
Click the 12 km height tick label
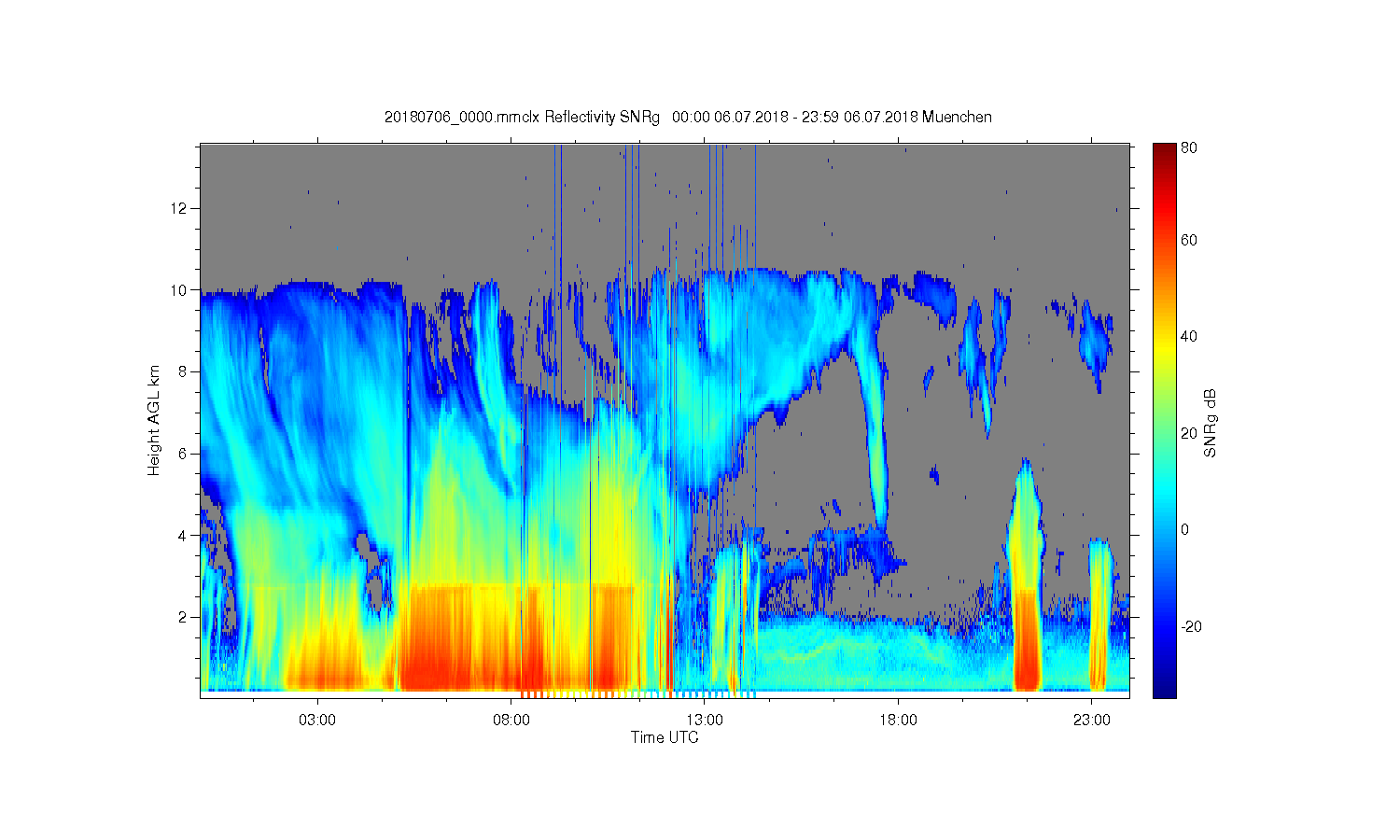pyautogui.click(x=179, y=207)
